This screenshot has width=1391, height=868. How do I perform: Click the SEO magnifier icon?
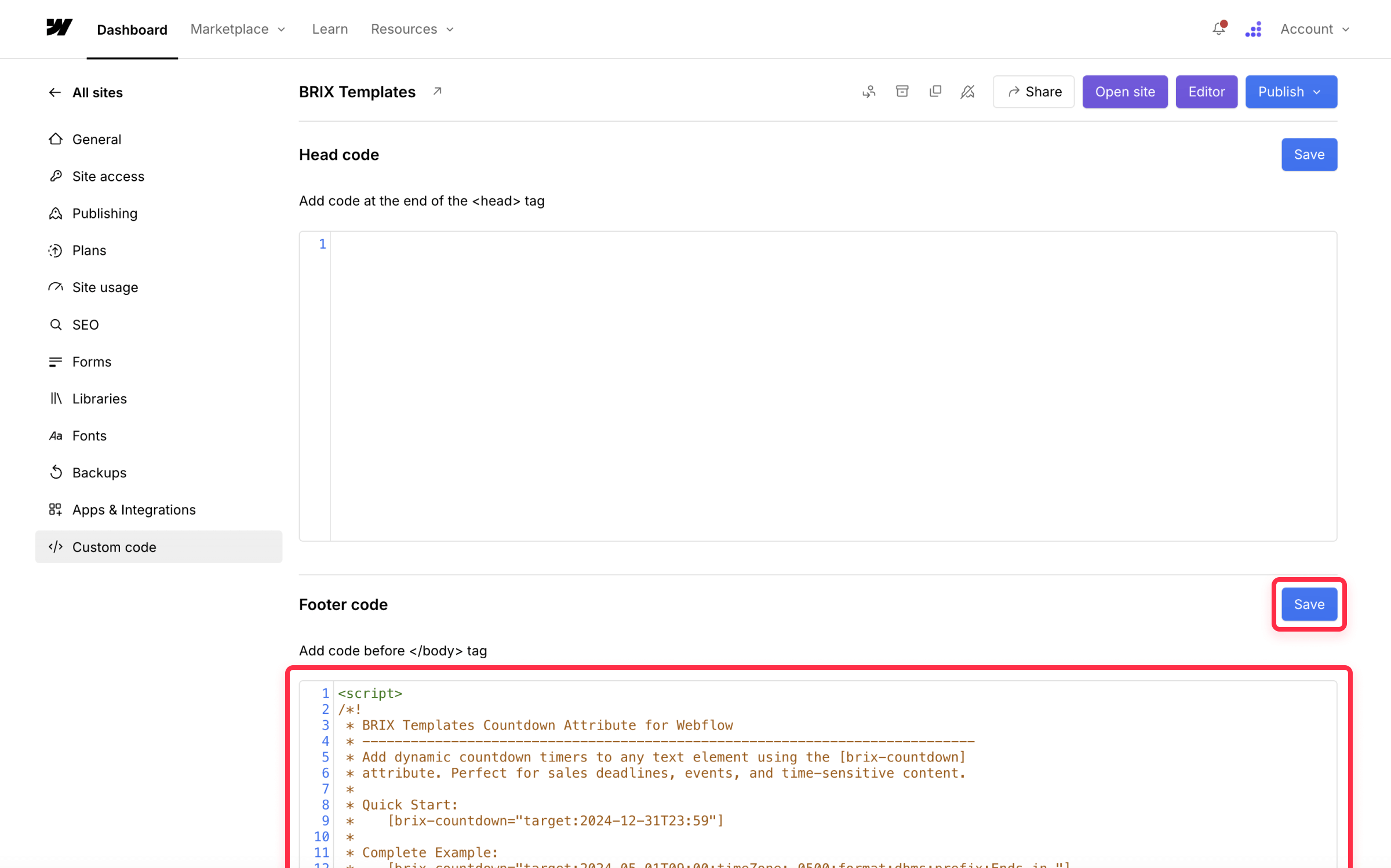point(56,324)
